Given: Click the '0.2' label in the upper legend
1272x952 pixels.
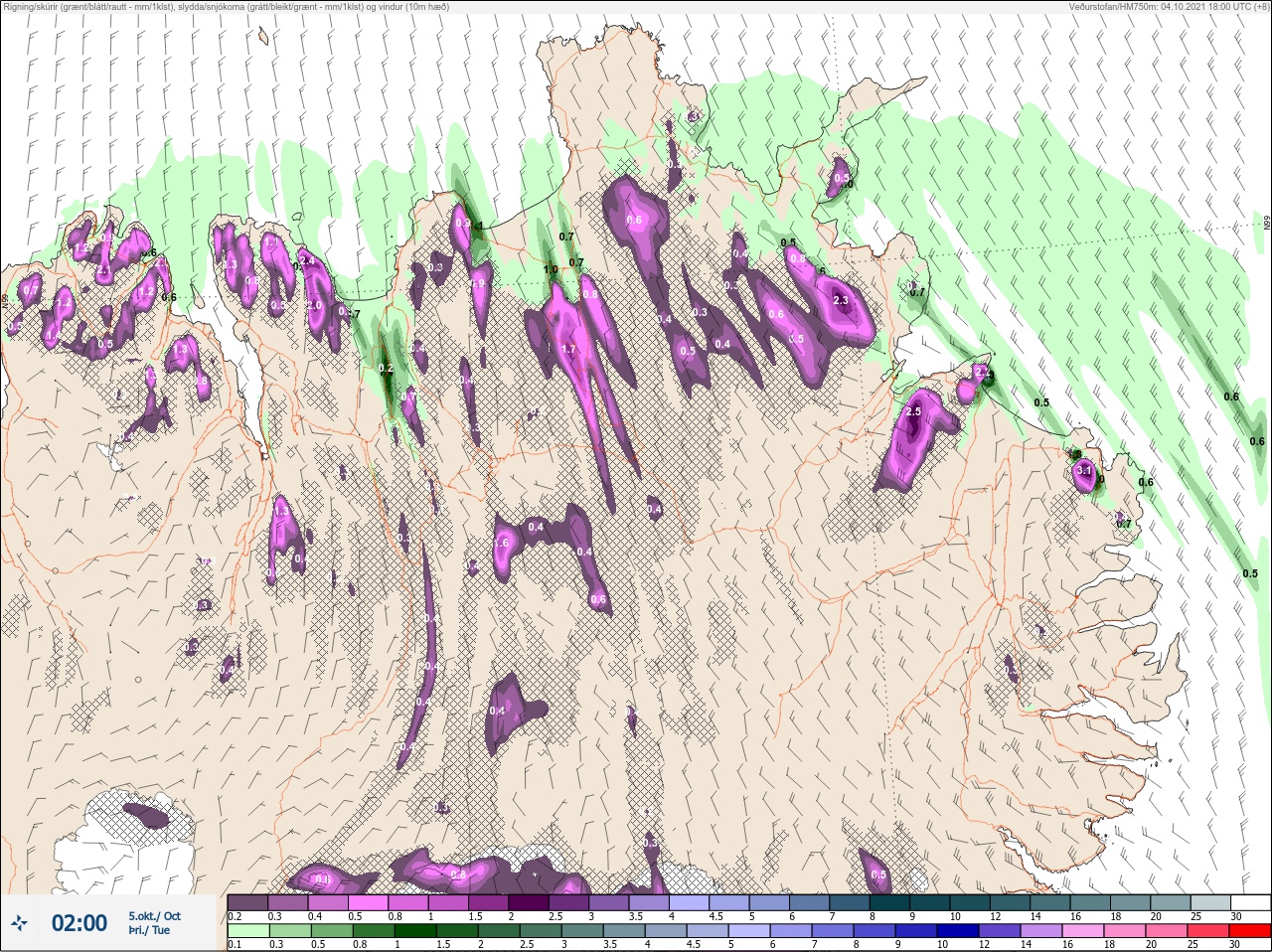Looking at the screenshot, I should tap(235, 916).
